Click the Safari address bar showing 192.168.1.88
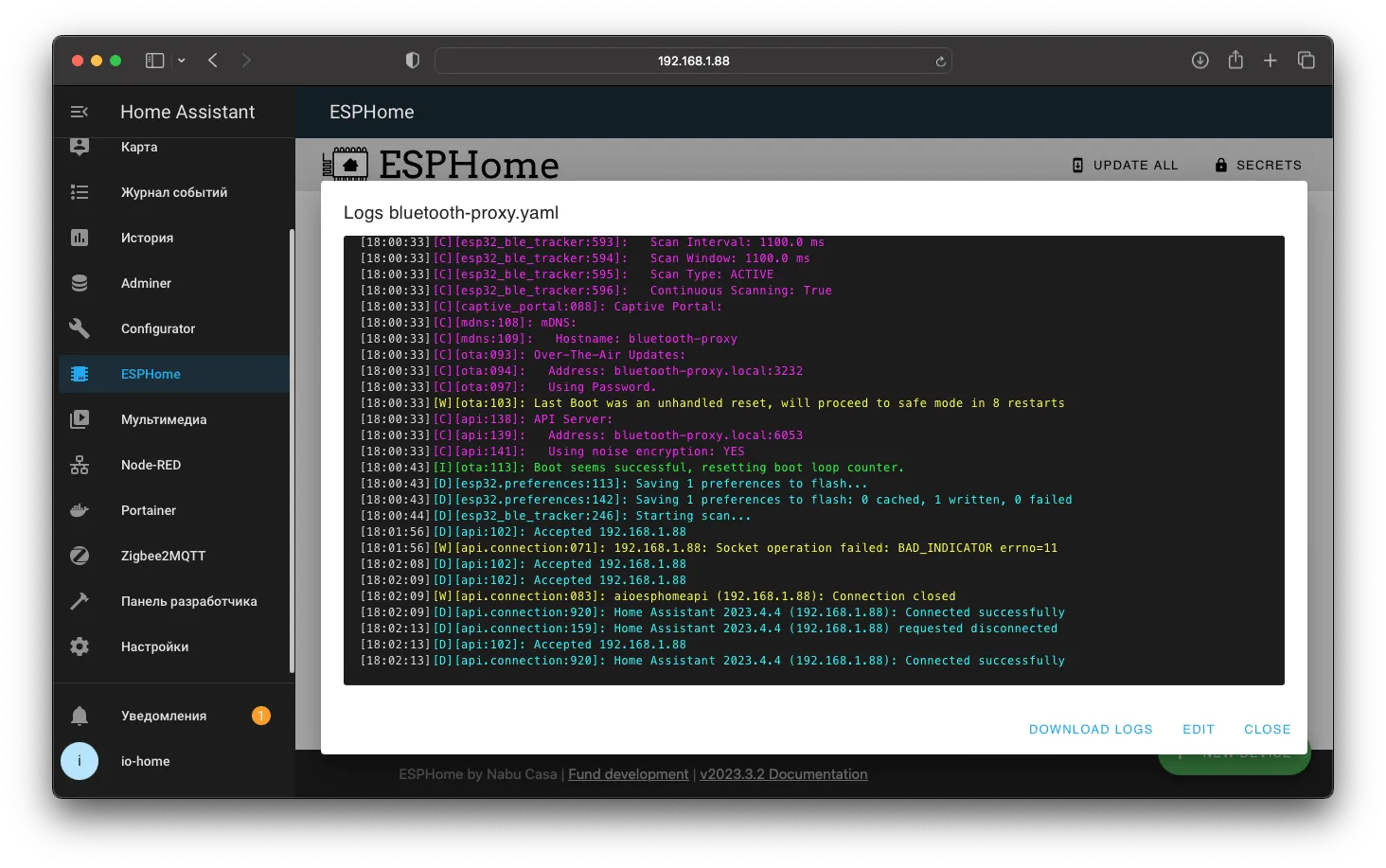The width and height of the screenshot is (1386, 868). pyautogui.click(x=693, y=61)
